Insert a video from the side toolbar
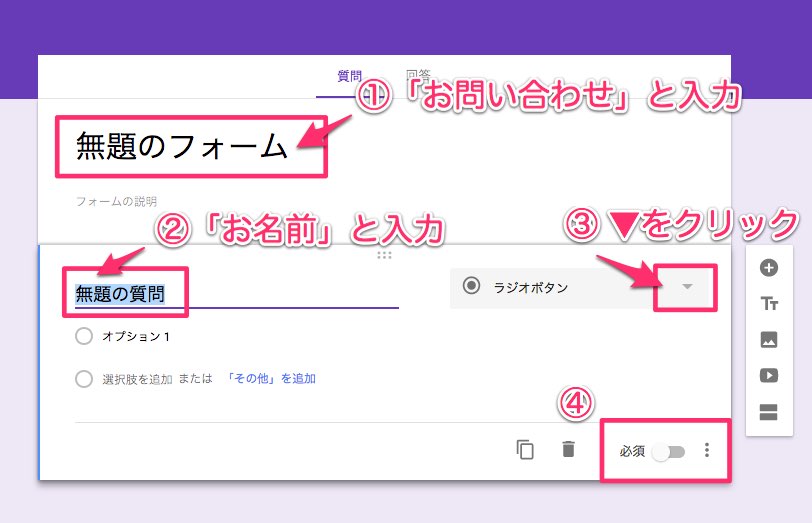Image resolution: width=812 pixels, height=523 pixels. click(768, 375)
